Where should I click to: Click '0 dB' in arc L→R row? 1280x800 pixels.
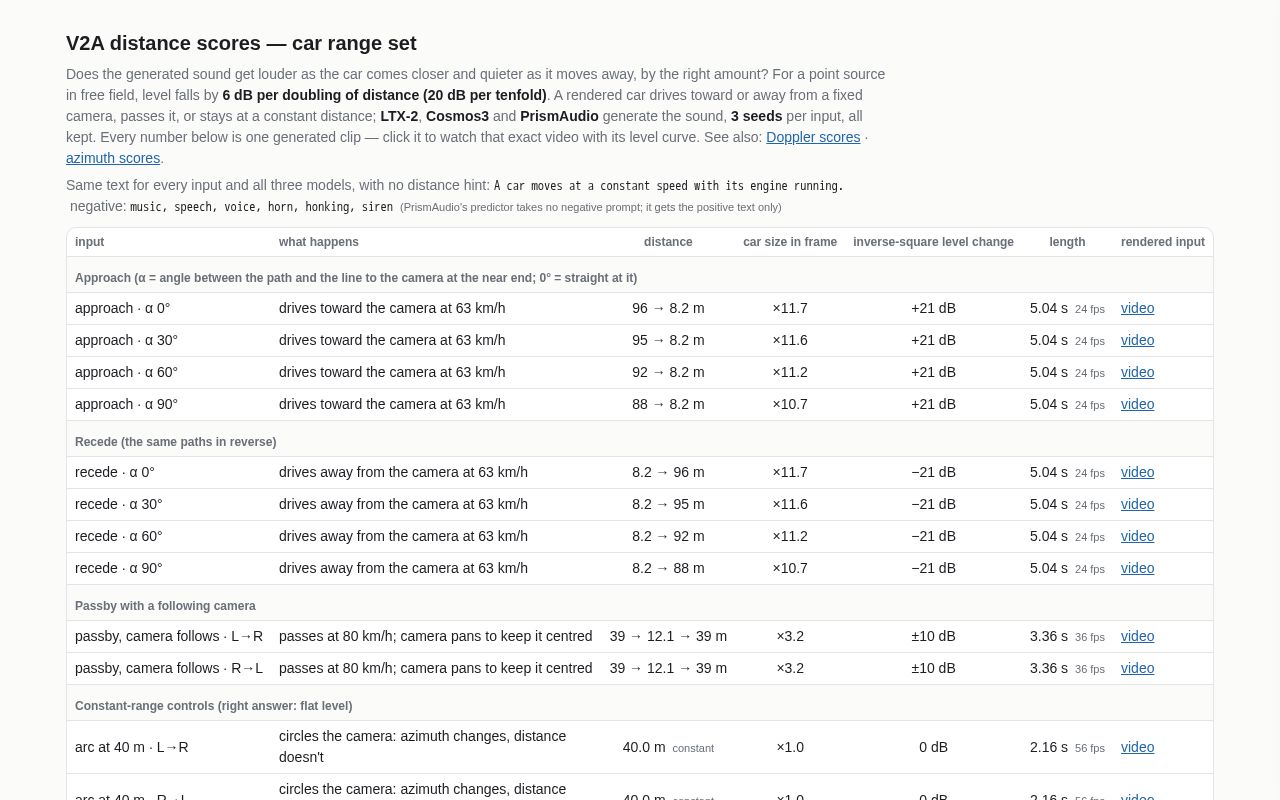933,747
